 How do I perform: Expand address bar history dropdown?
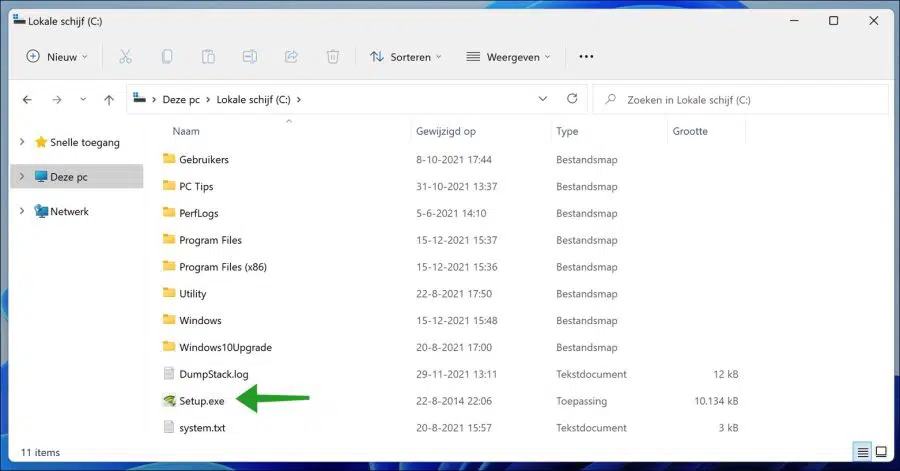542,99
